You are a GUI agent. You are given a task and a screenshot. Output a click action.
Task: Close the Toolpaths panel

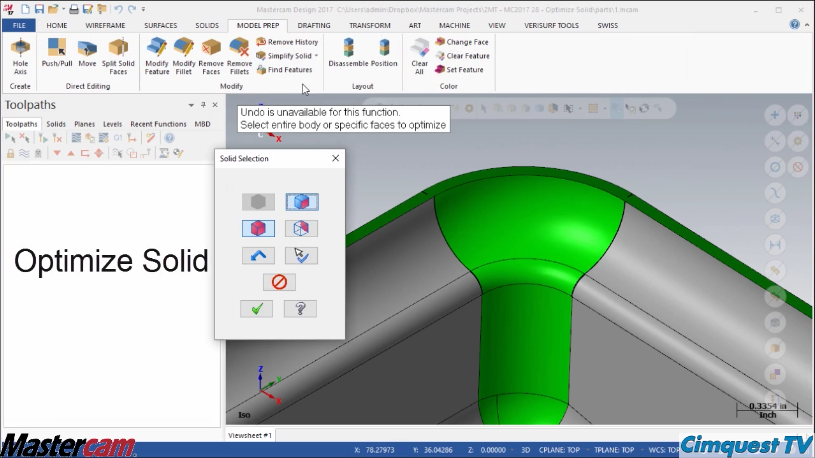[215, 105]
